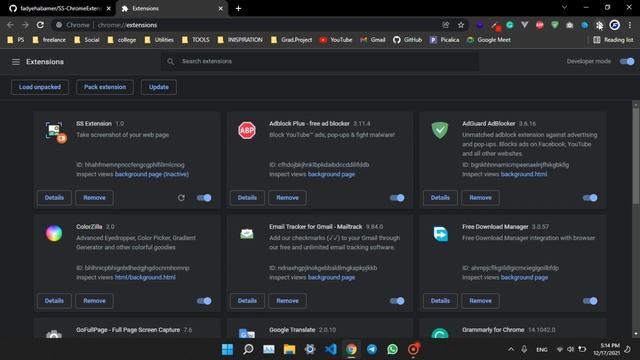
Task: Click the AdGuard AdBlocker shield logo
Action: (x=440, y=130)
